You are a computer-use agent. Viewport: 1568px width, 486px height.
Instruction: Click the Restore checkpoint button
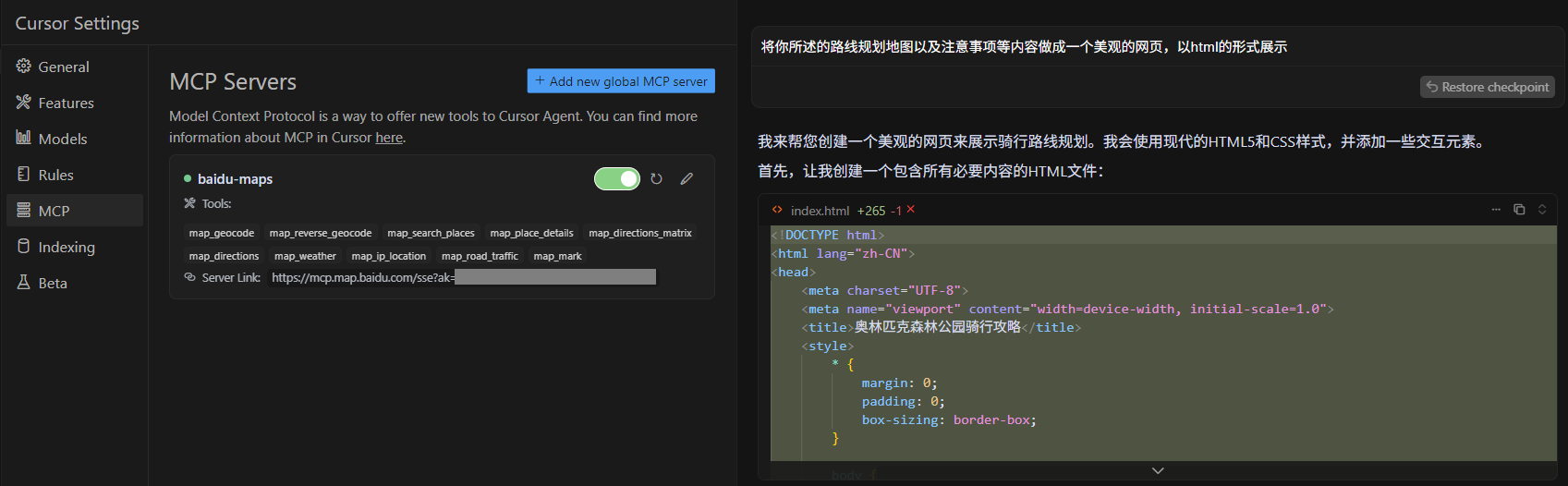[x=1487, y=87]
